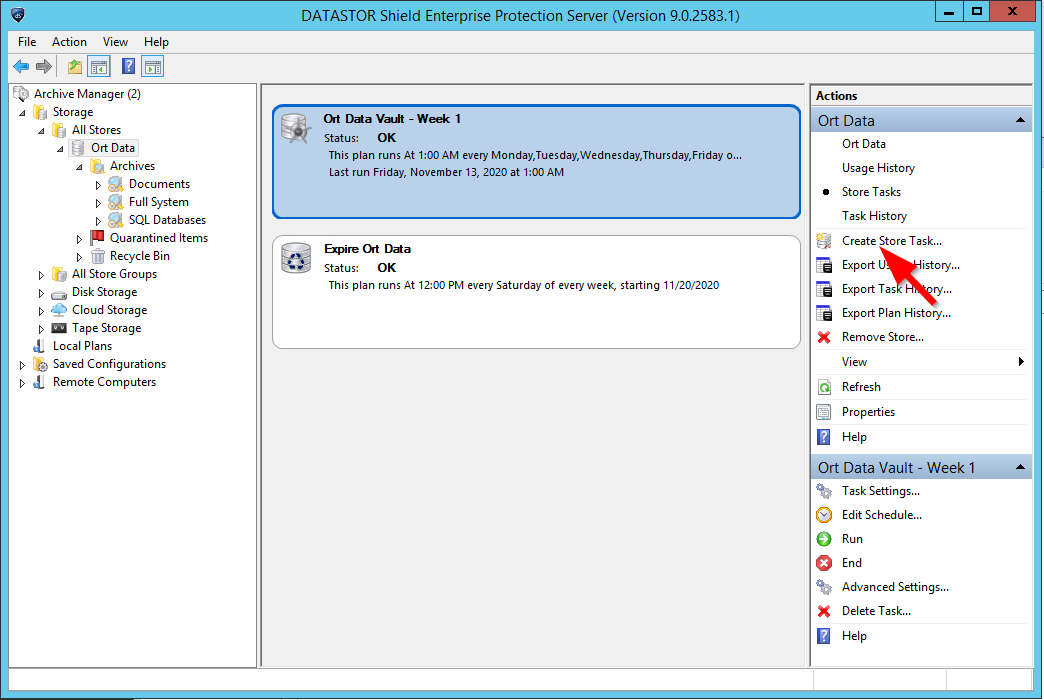Click the Forward arrow toolbar icon
Screen dimensions: 1044x700
(44, 67)
